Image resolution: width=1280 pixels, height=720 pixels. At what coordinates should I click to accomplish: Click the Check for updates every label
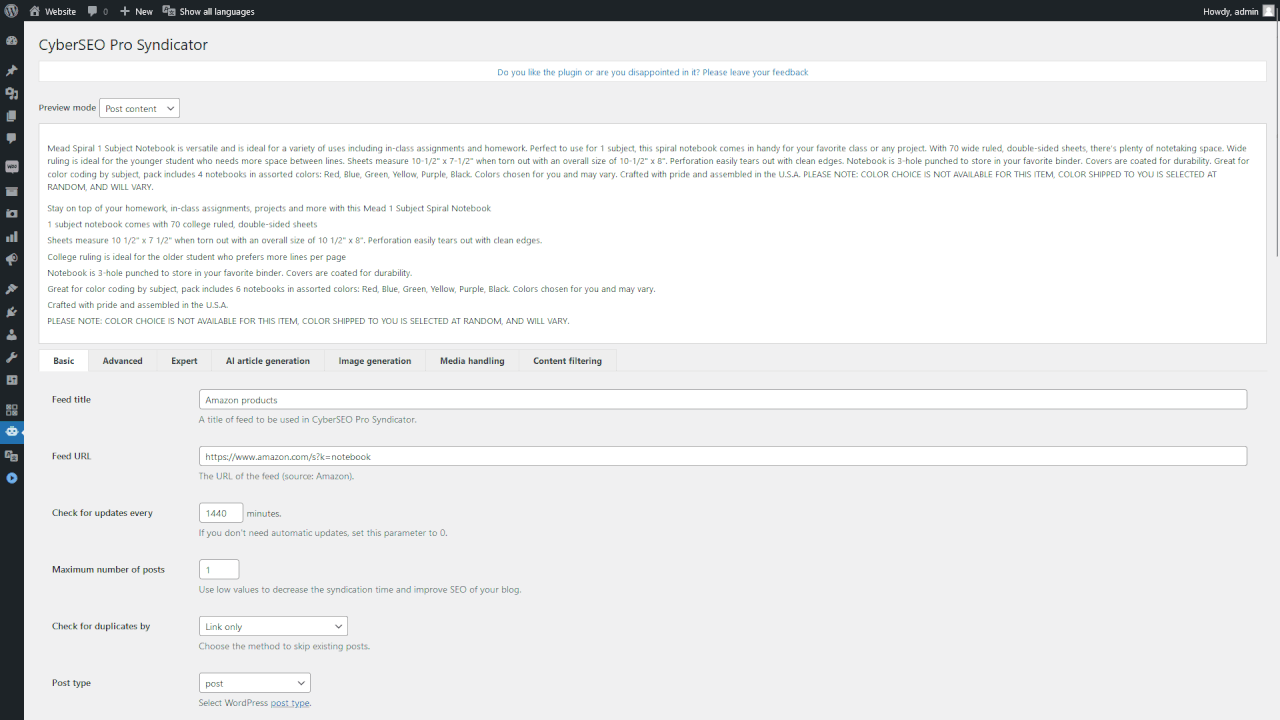point(102,513)
